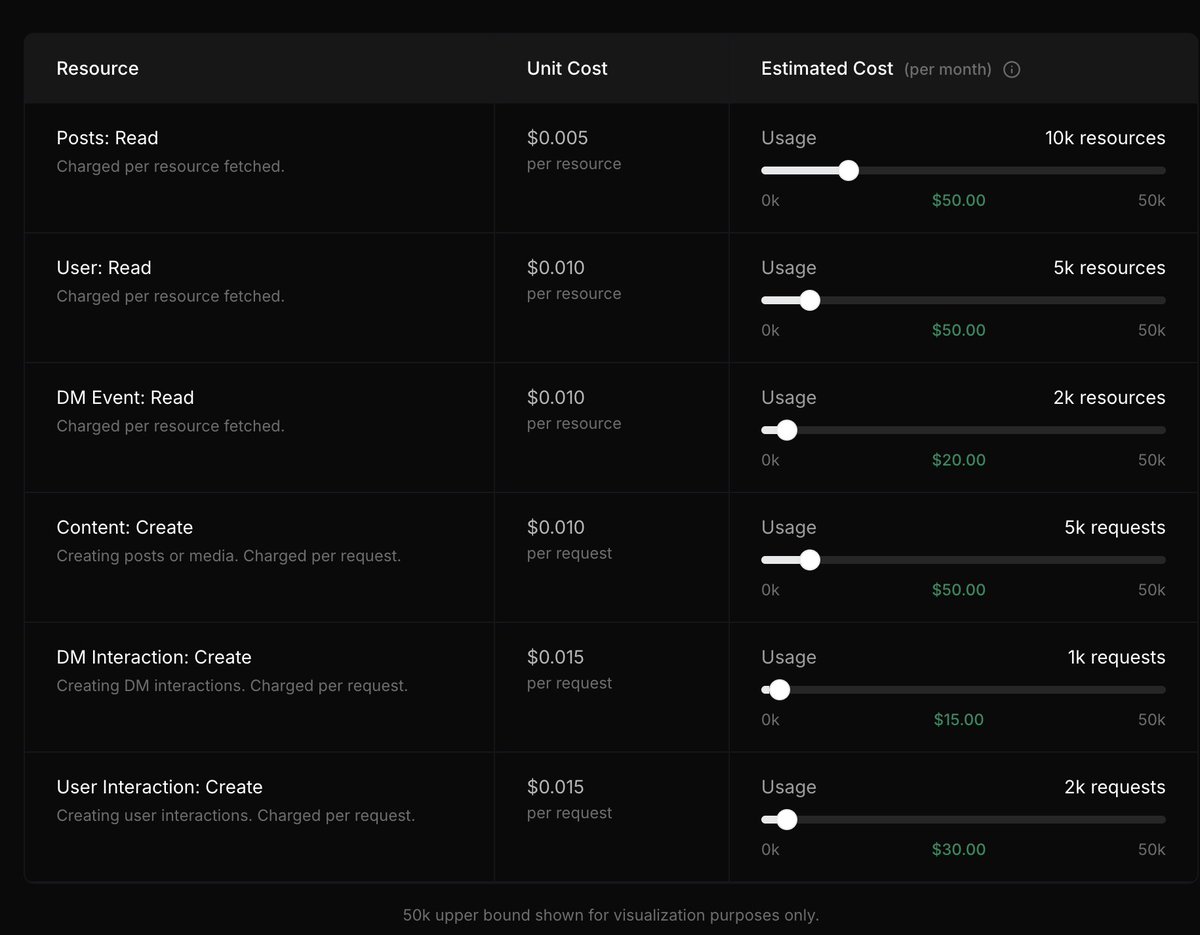The width and height of the screenshot is (1200, 935).
Task: Click the $0.015 unit cost for User Interaction: Create
Action: (555, 788)
